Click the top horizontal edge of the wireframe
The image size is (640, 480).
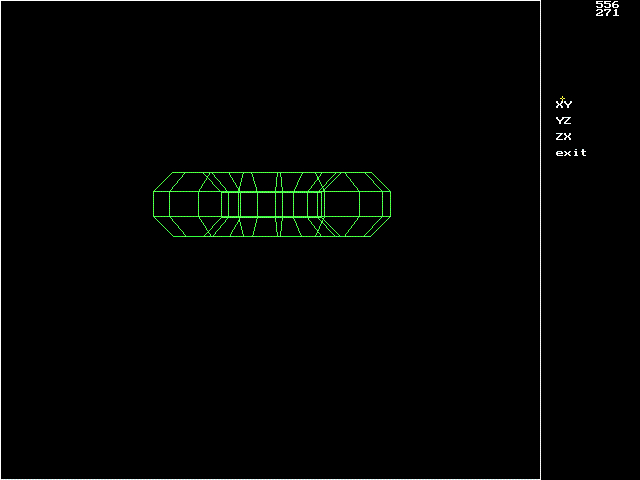point(272,172)
